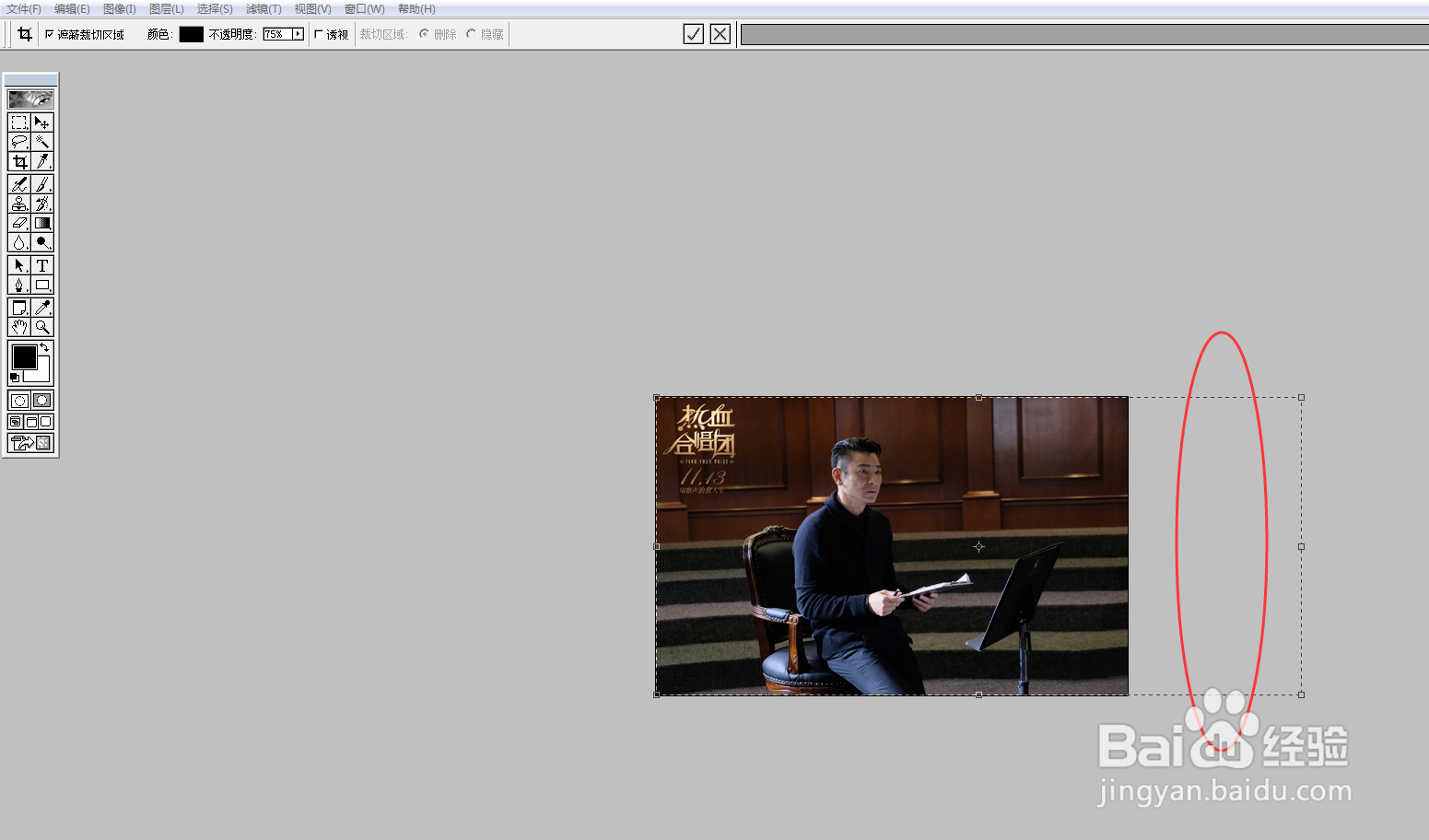Open the 窗口(W) menu
Image resolution: width=1429 pixels, height=840 pixels.
365,9
